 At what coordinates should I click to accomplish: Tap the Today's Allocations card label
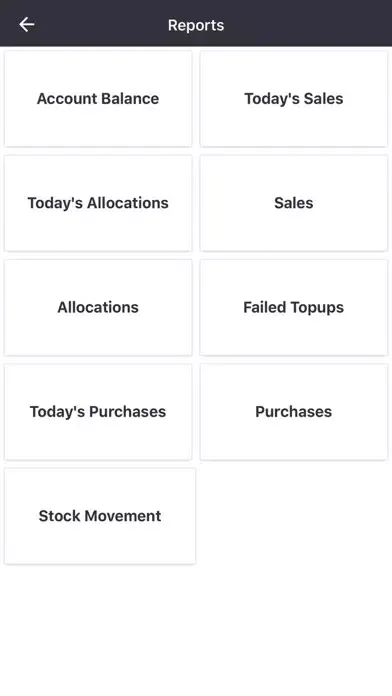click(98, 203)
